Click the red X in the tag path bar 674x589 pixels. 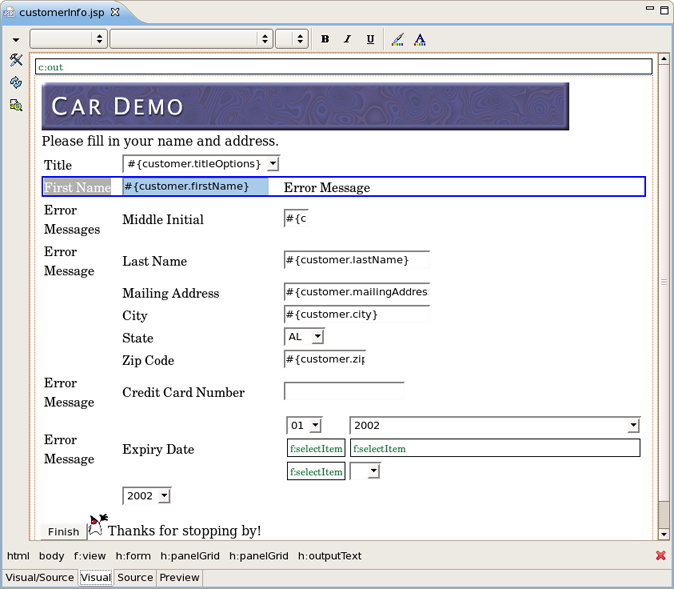pyautogui.click(x=661, y=555)
